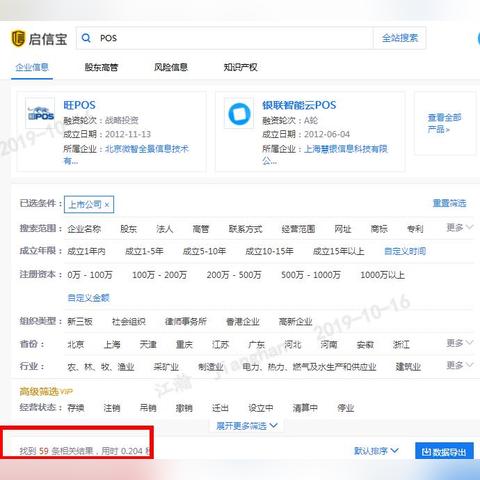
Task: Open the 旺POS product logo thumbnail
Action: (x=40, y=113)
